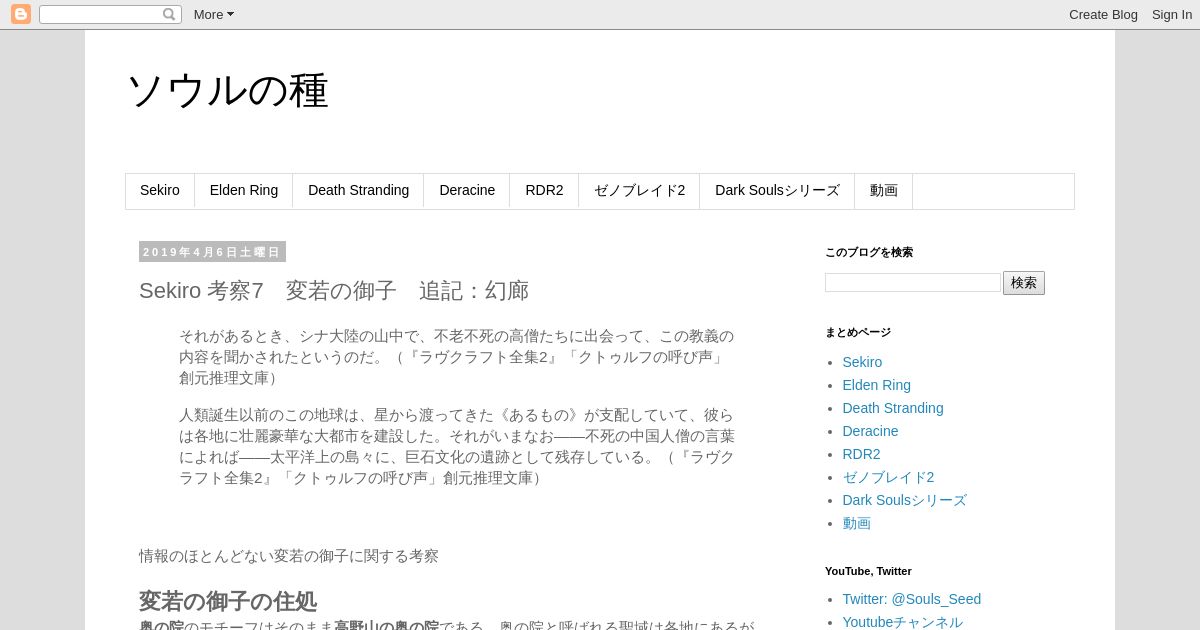Image resolution: width=1200 pixels, height=630 pixels.
Task: Open the 動画 navigation tab
Action: coord(884,191)
